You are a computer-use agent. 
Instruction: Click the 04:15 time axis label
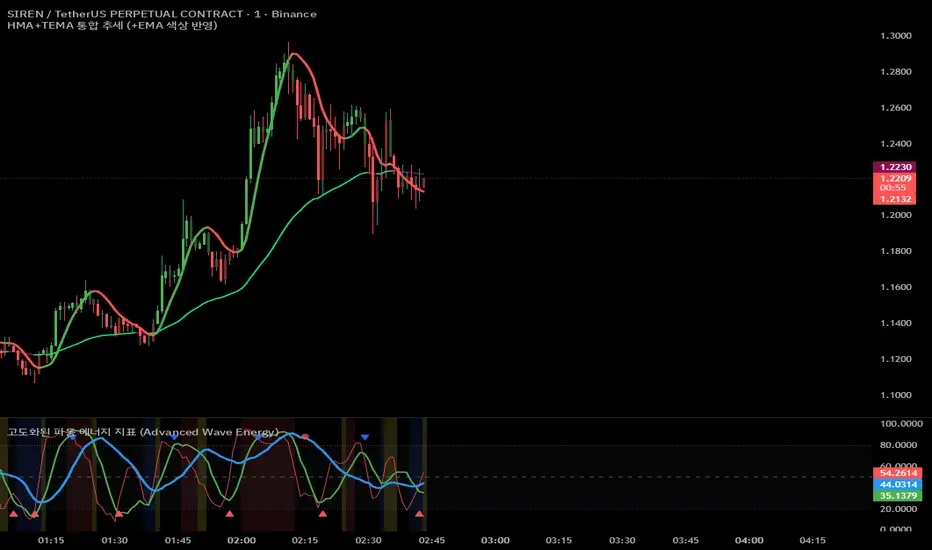pyautogui.click(x=813, y=540)
